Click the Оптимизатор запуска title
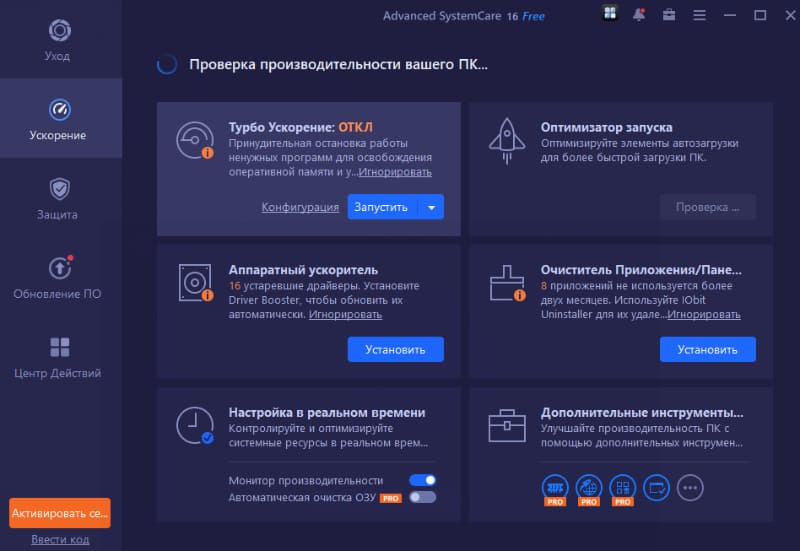The image size is (800, 551). (x=606, y=127)
